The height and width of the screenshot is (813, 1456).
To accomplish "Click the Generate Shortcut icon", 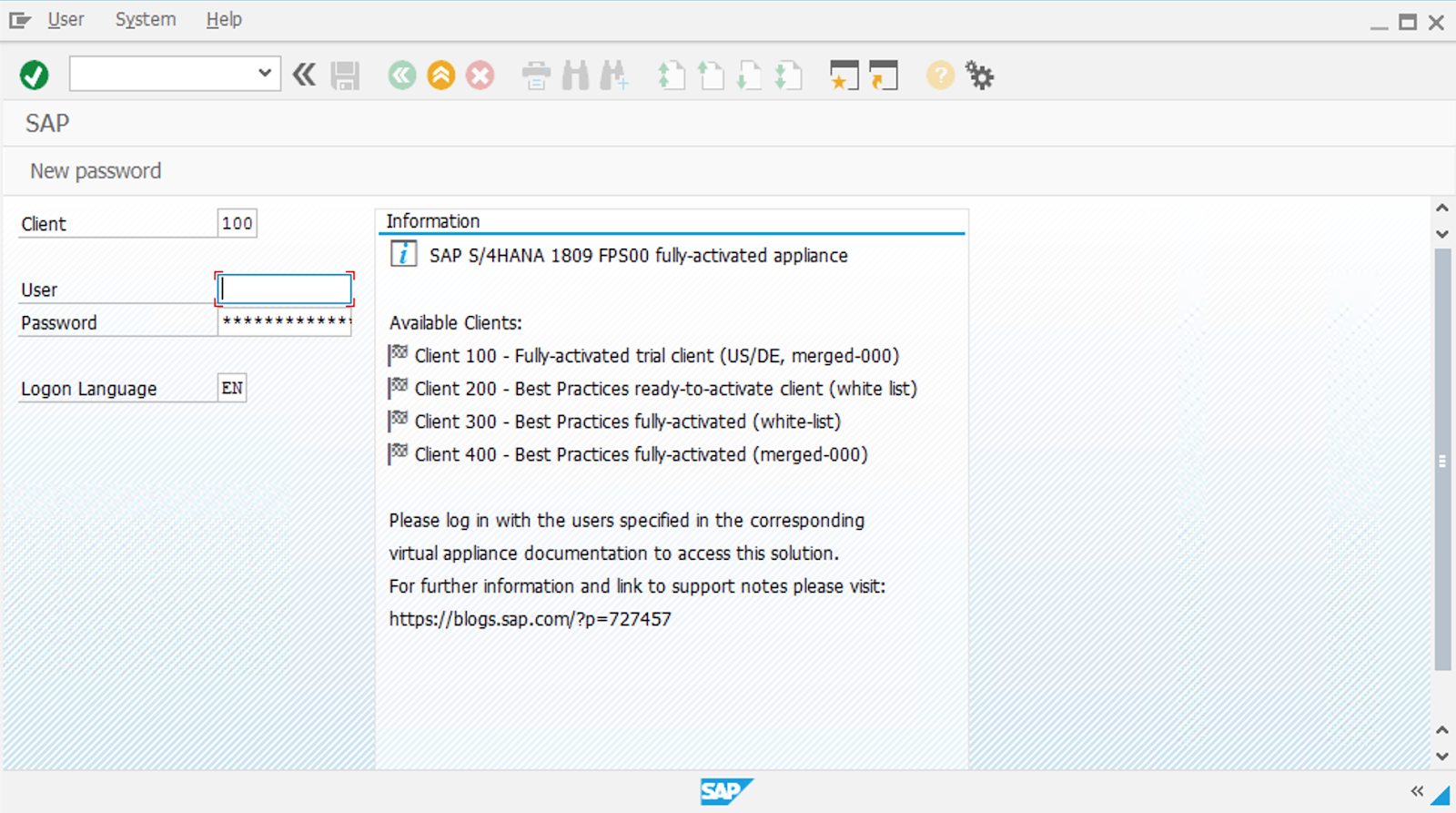I will click(x=883, y=76).
